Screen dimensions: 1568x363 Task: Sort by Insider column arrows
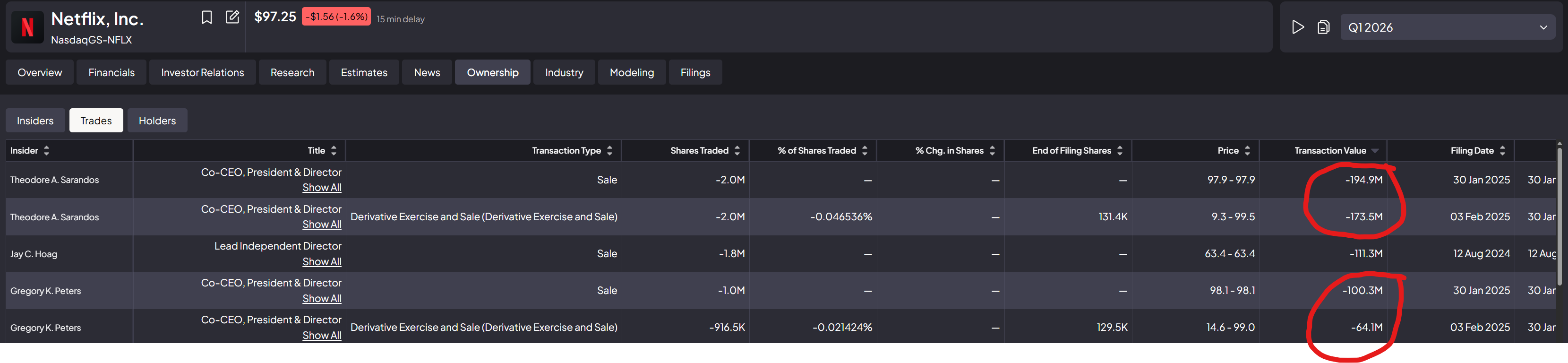point(46,150)
